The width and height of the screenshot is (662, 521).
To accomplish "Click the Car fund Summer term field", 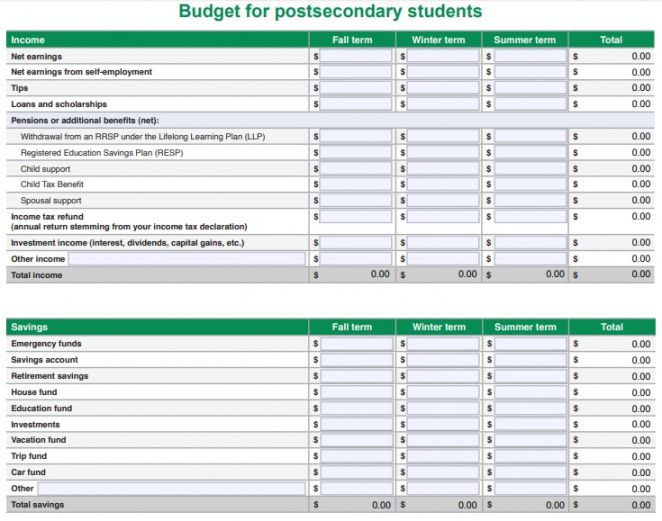I will point(530,472).
